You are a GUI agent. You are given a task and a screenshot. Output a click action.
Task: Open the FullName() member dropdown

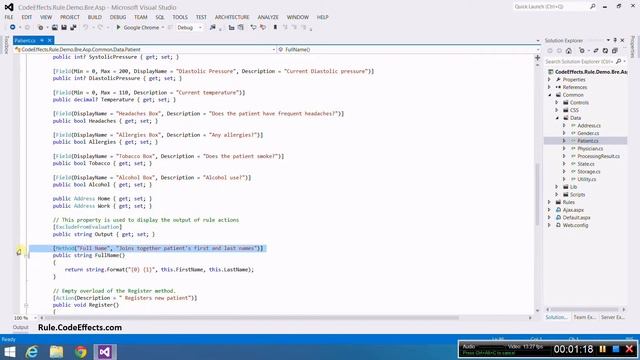point(538,49)
